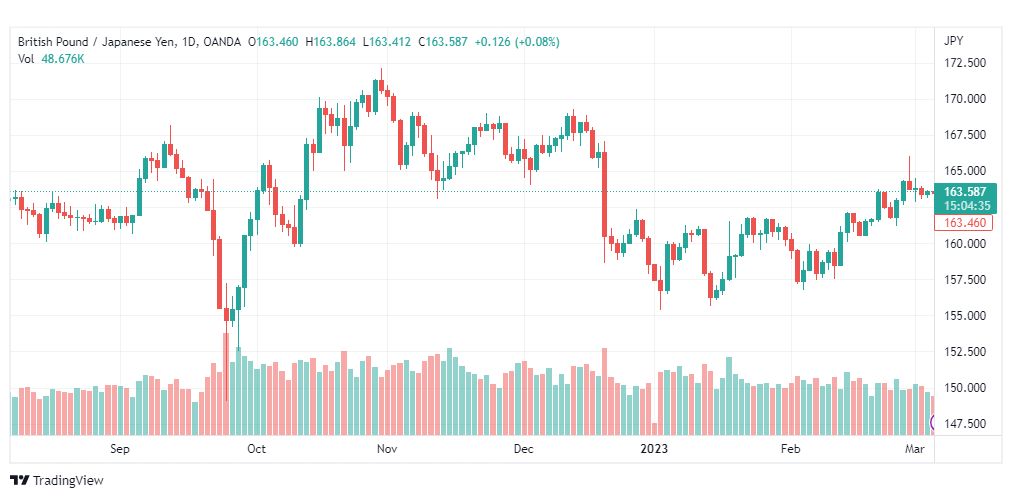This screenshot has width=1012, height=498.
Task: Open the JPY currency label on price axis
Action: pyautogui.click(x=953, y=41)
